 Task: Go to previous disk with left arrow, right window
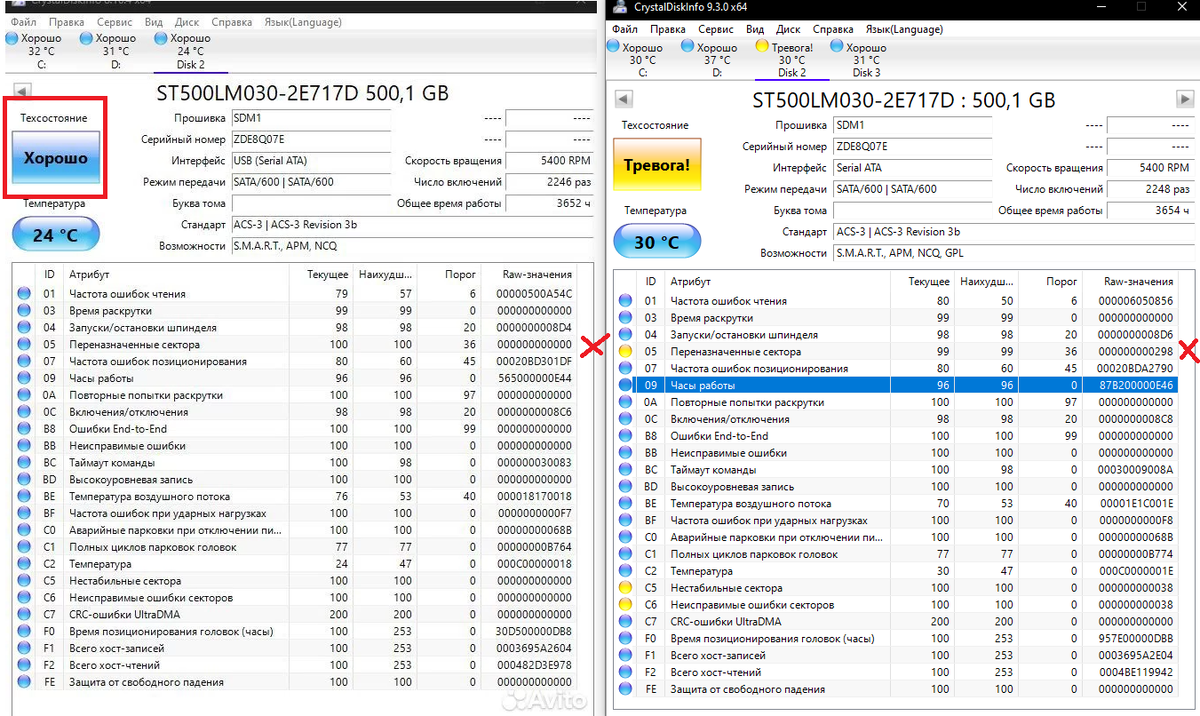(x=623, y=99)
